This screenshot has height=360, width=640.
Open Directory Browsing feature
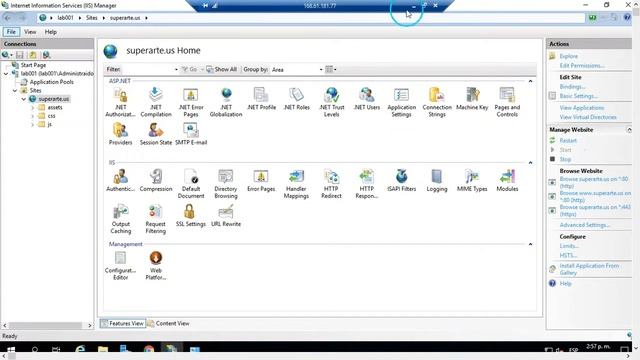point(226,184)
